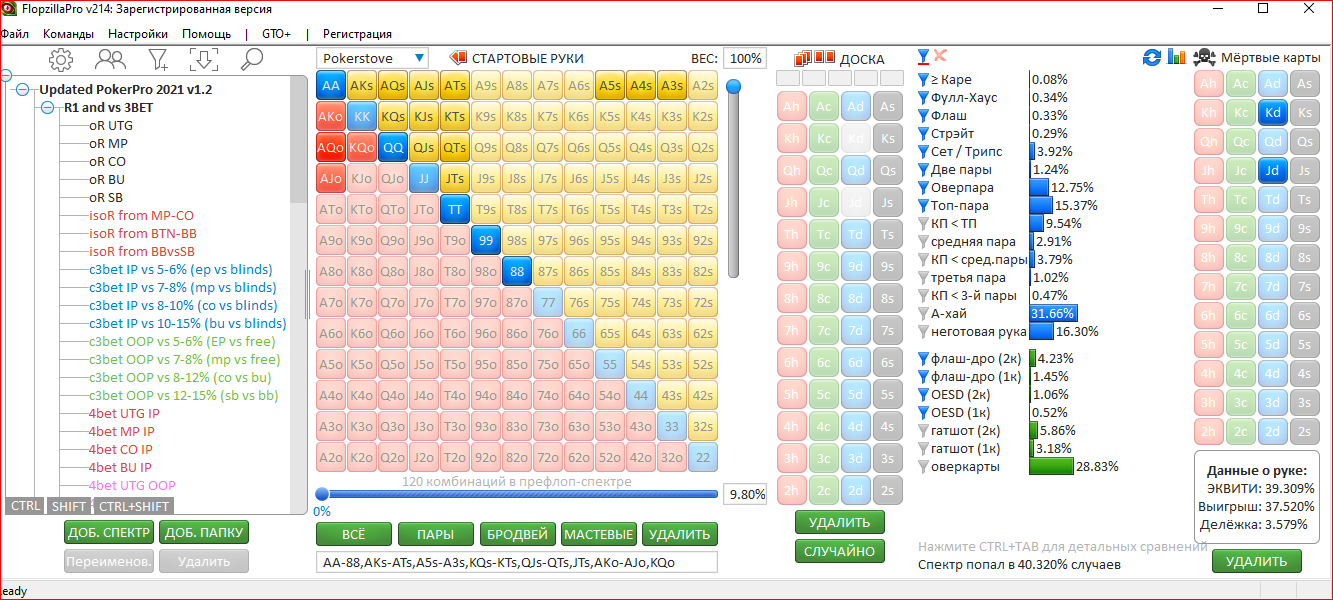1333x600 pixels.
Task: Click the two-players icon above the tree
Action: click(x=110, y=60)
